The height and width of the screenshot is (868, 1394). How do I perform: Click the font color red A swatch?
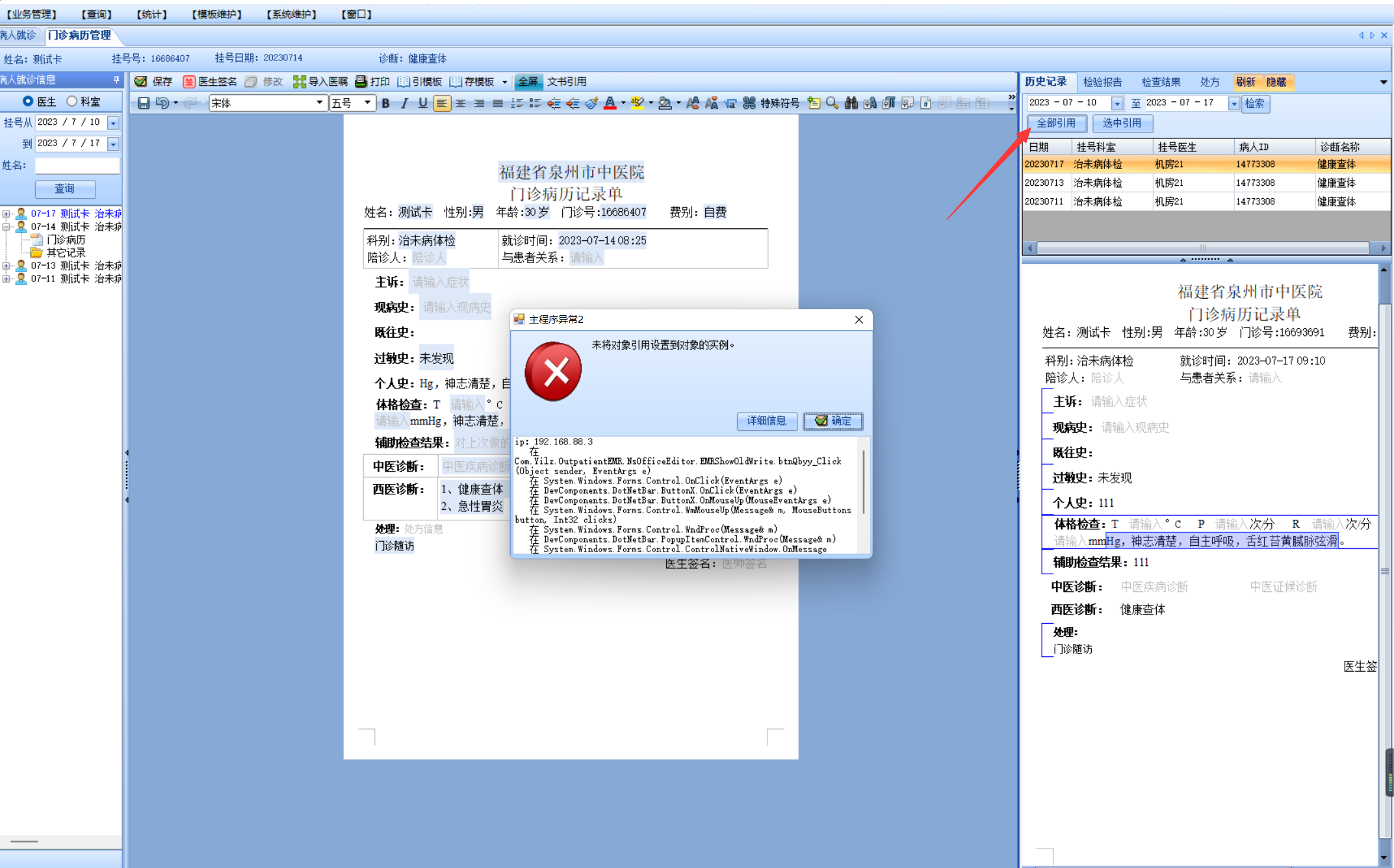tap(610, 103)
